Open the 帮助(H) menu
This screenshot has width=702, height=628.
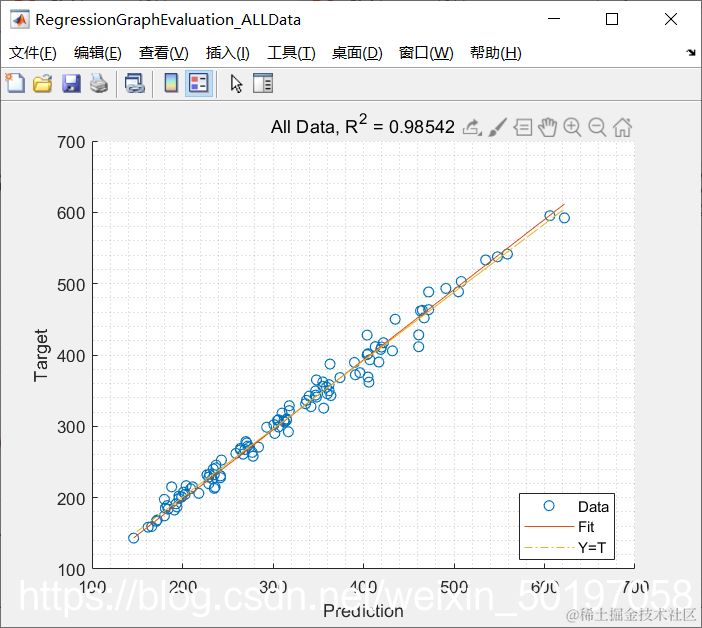[x=496, y=53]
